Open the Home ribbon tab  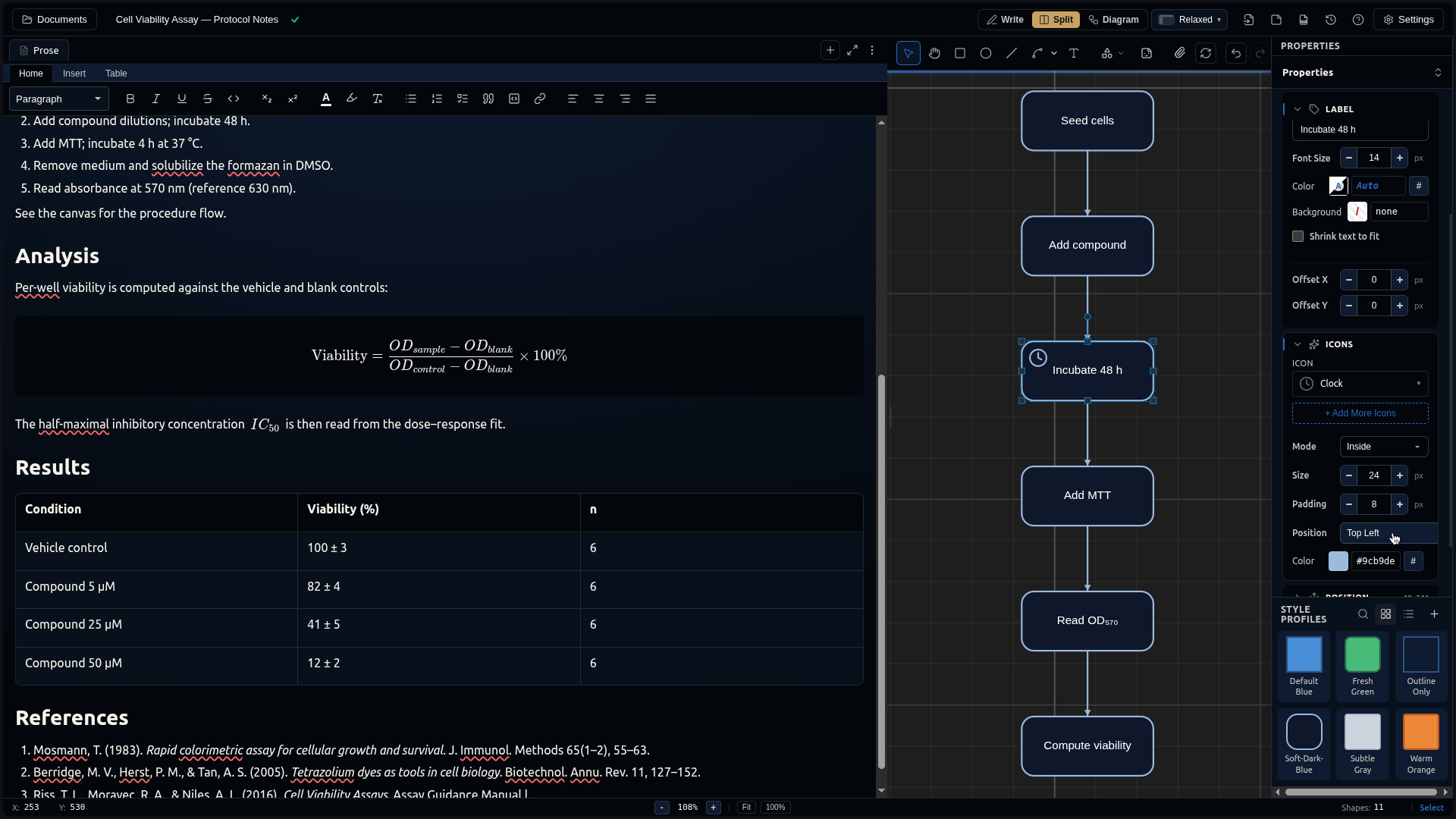point(31,74)
